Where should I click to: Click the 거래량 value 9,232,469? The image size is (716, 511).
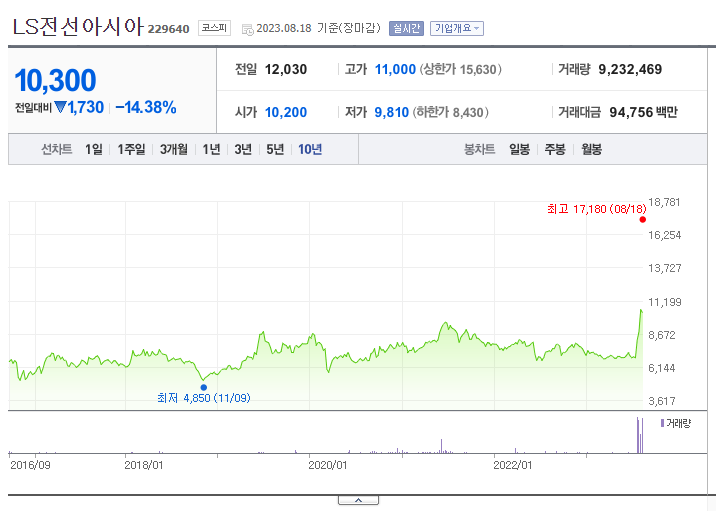click(x=630, y=69)
